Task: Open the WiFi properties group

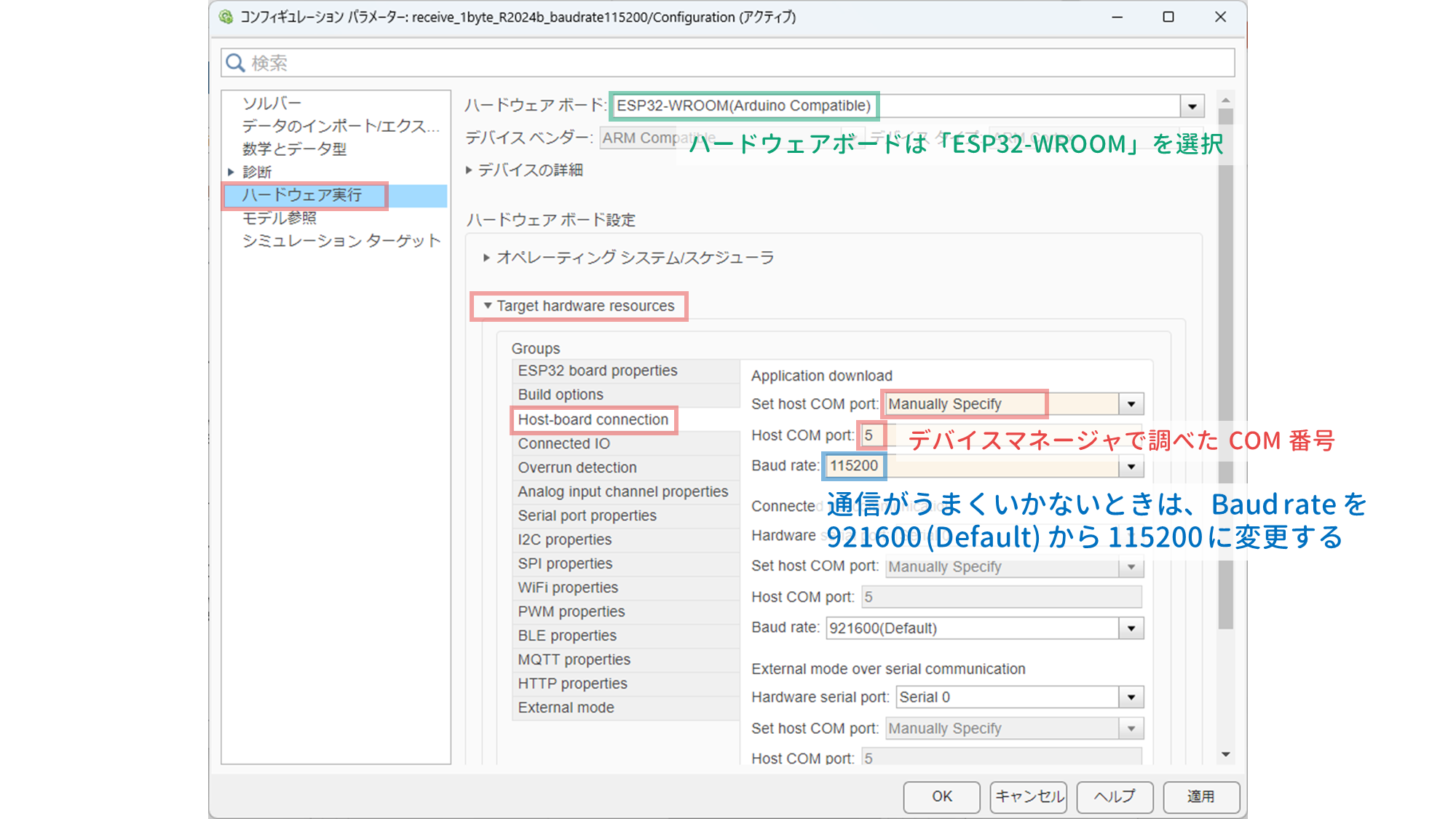Action: coord(568,587)
